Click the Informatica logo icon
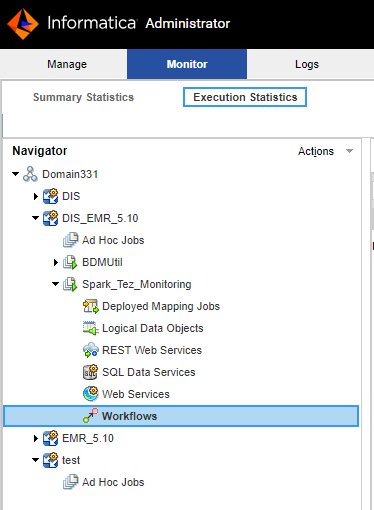 [23, 24]
